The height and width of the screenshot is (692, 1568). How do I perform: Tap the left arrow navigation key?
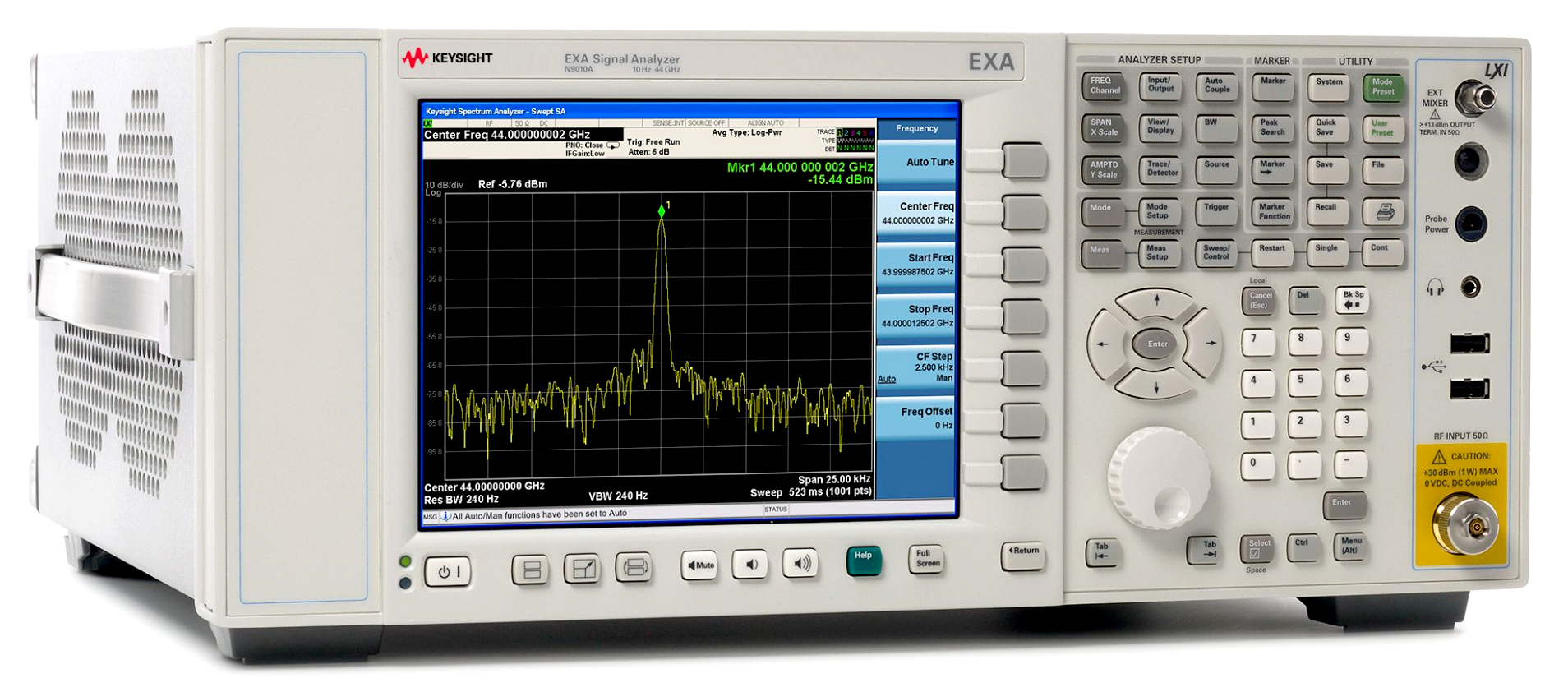1104,344
